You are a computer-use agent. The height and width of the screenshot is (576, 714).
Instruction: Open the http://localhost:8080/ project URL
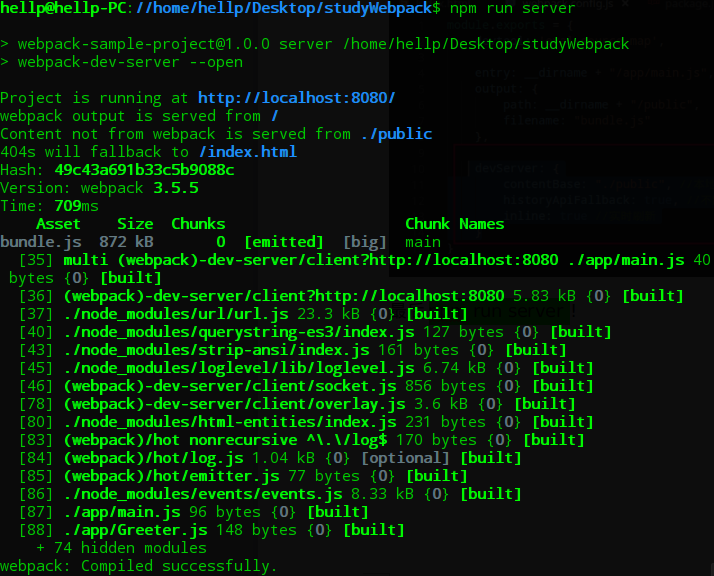point(296,98)
